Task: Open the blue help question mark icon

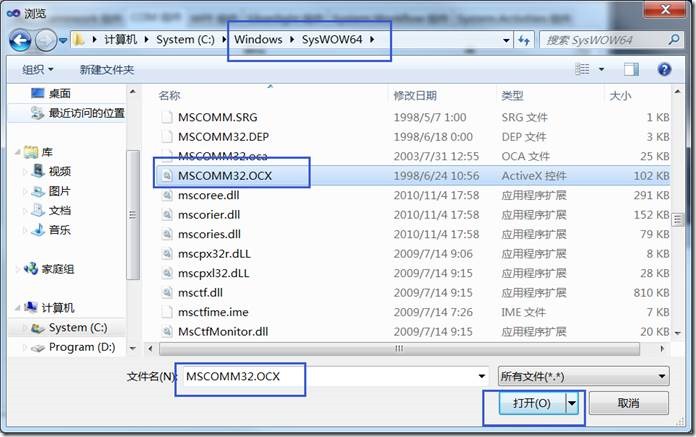Action: pyautogui.click(x=664, y=69)
